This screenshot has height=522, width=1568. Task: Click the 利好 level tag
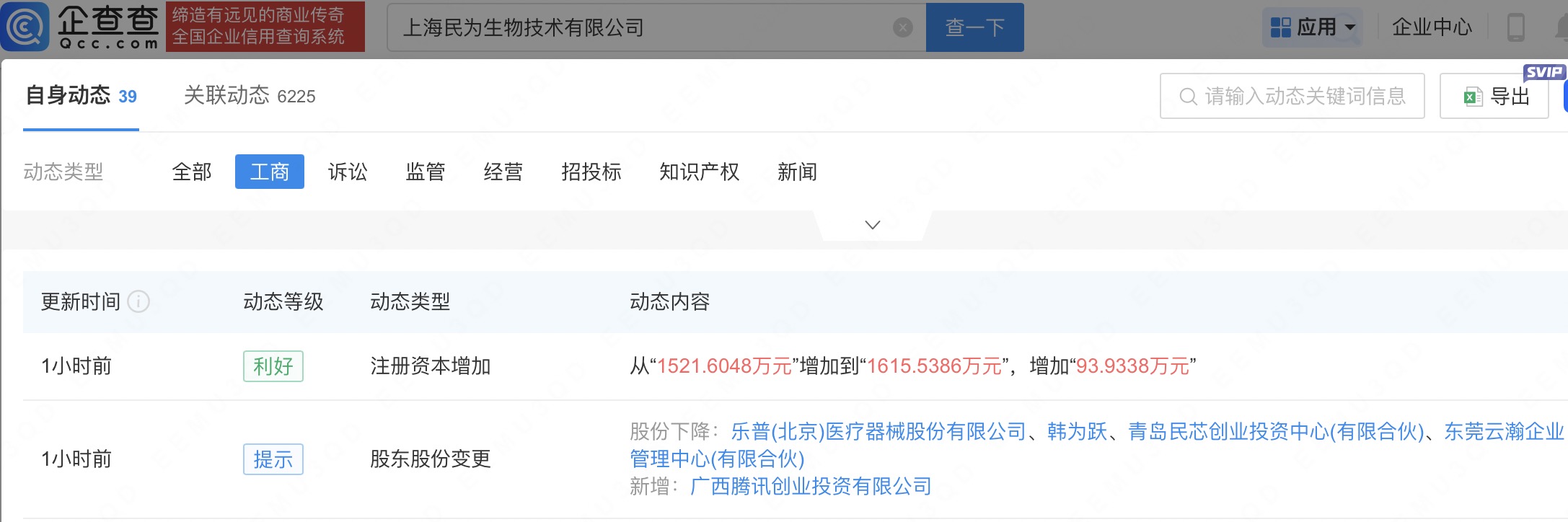[x=273, y=366]
